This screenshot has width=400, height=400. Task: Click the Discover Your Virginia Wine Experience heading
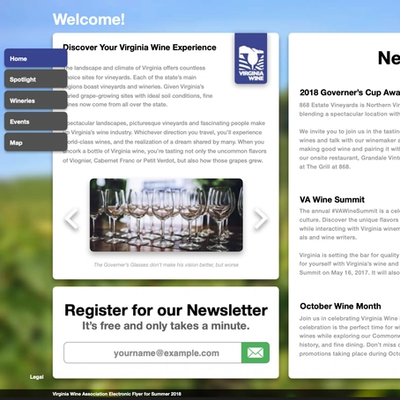point(140,47)
